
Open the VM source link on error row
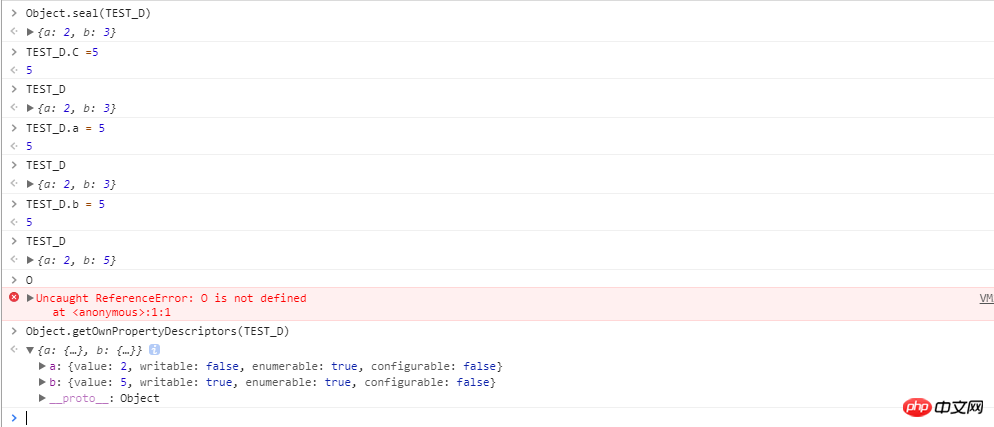(985, 298)
